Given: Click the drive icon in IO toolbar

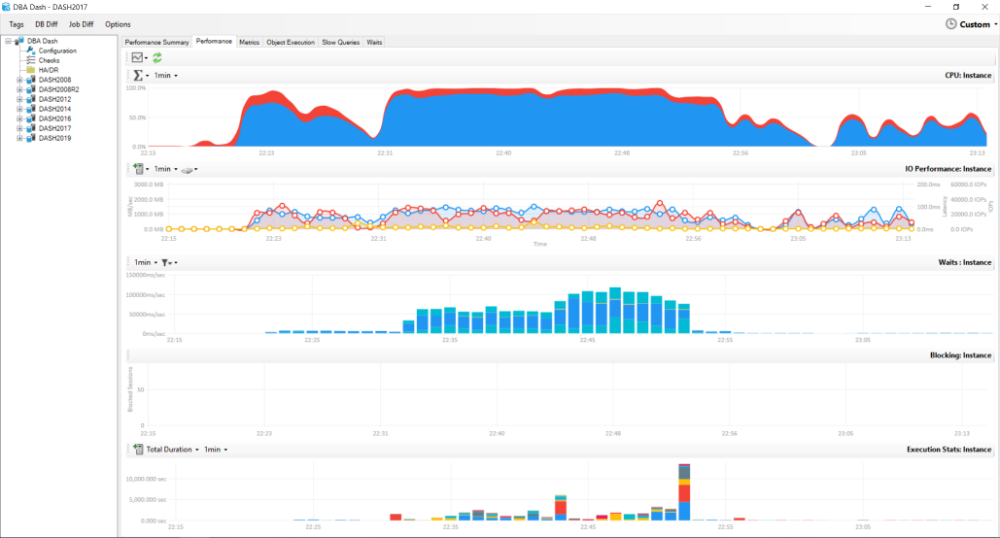Looking at the screenshot, I should [186, 169].
